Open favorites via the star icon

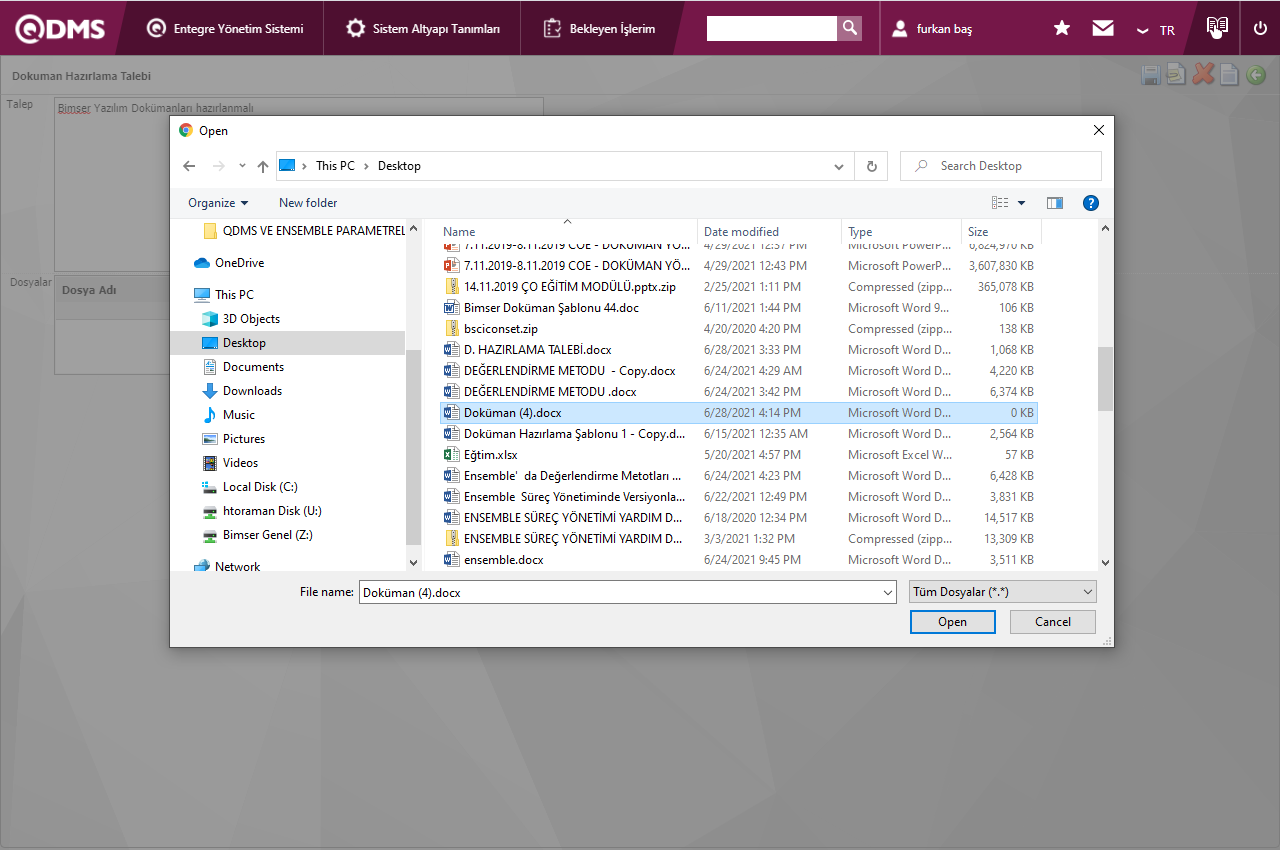click(x=1062, y=28)
